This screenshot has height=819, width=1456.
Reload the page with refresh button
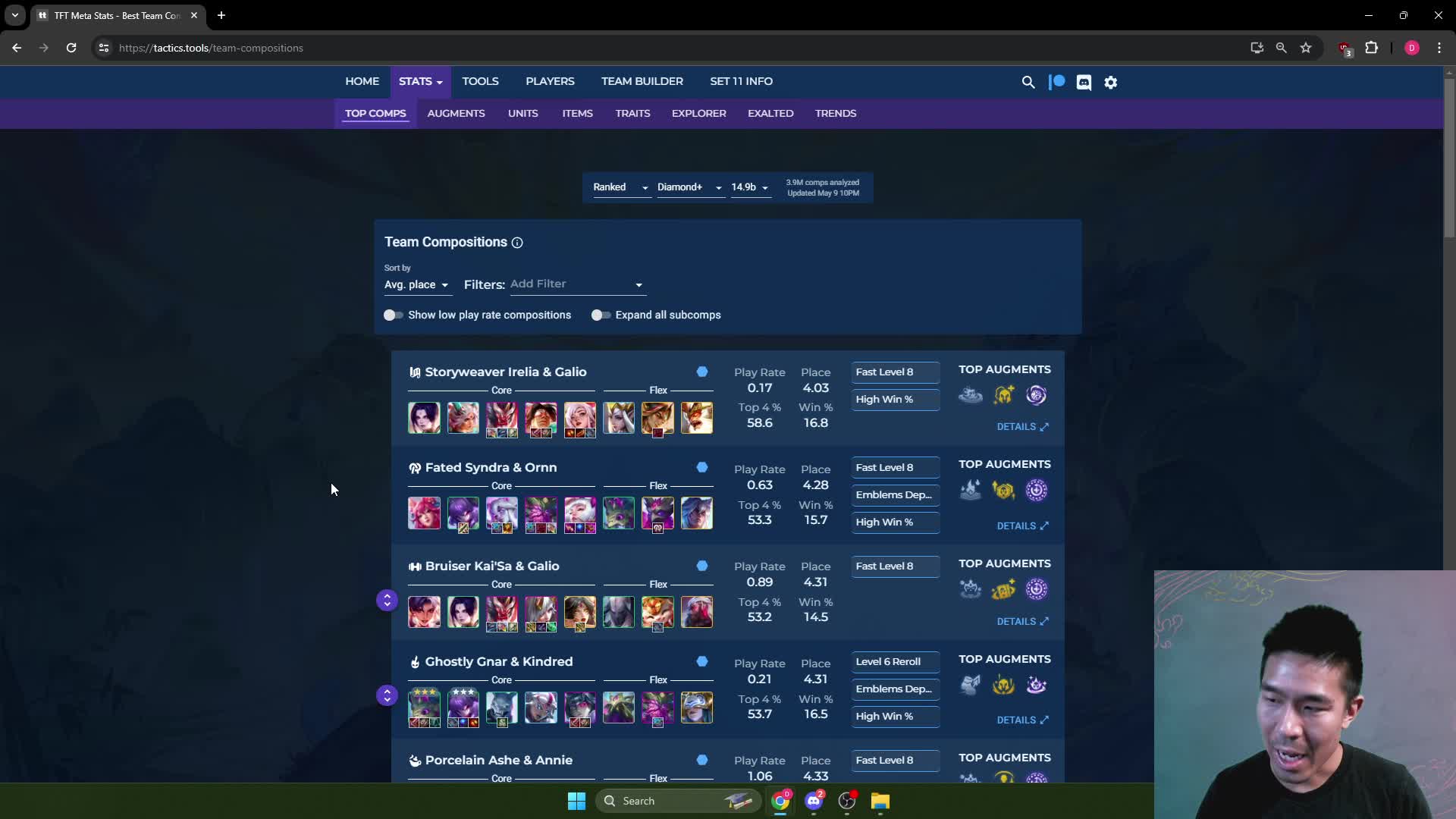(71, 48)
